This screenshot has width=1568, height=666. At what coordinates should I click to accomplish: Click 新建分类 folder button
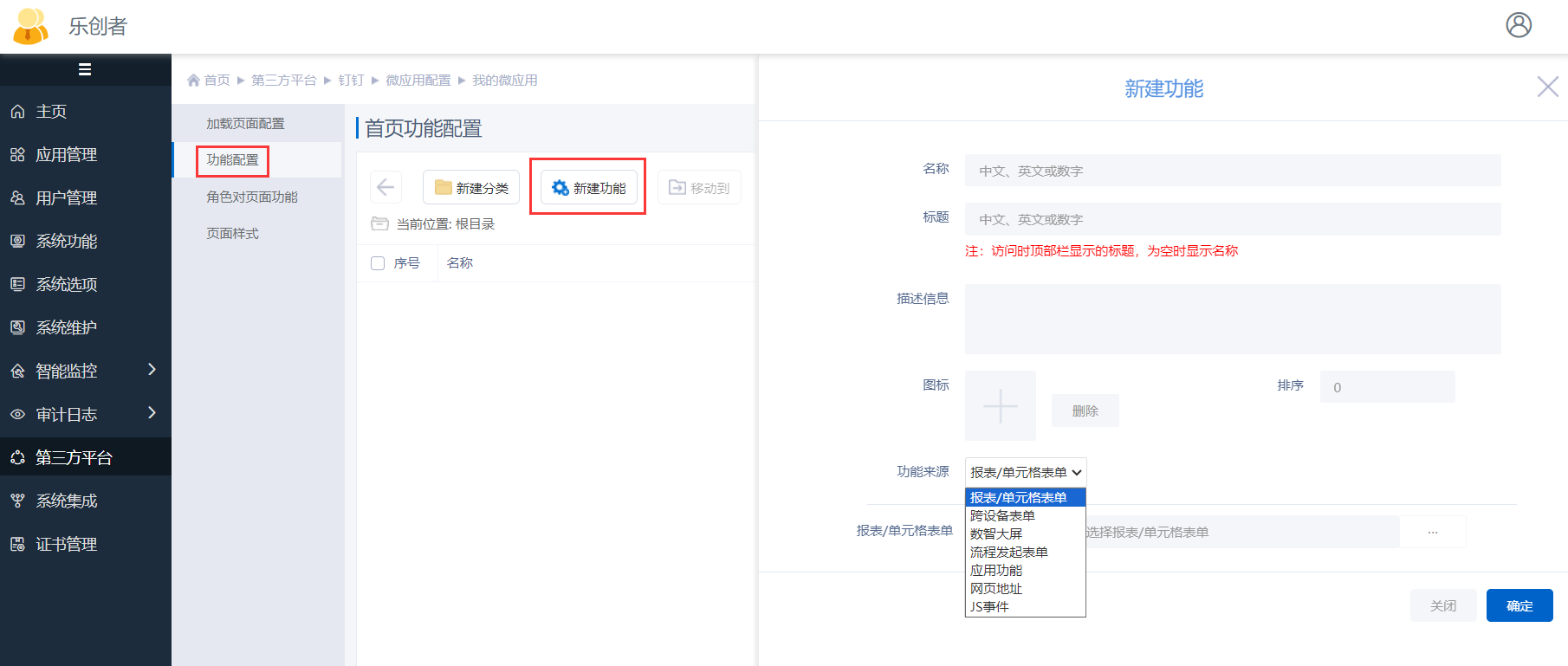(471, 188)
